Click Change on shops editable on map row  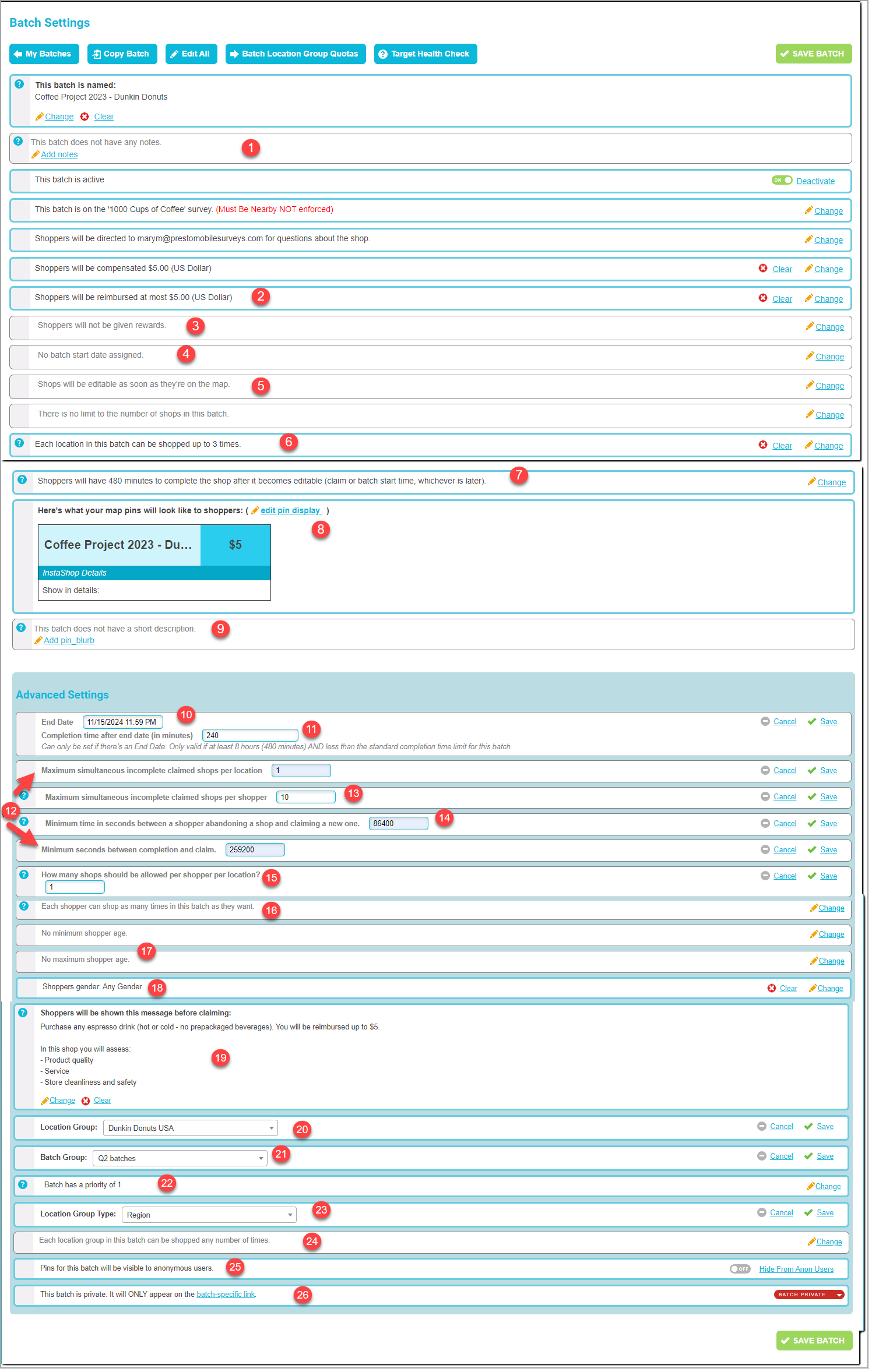pos(830,386)
